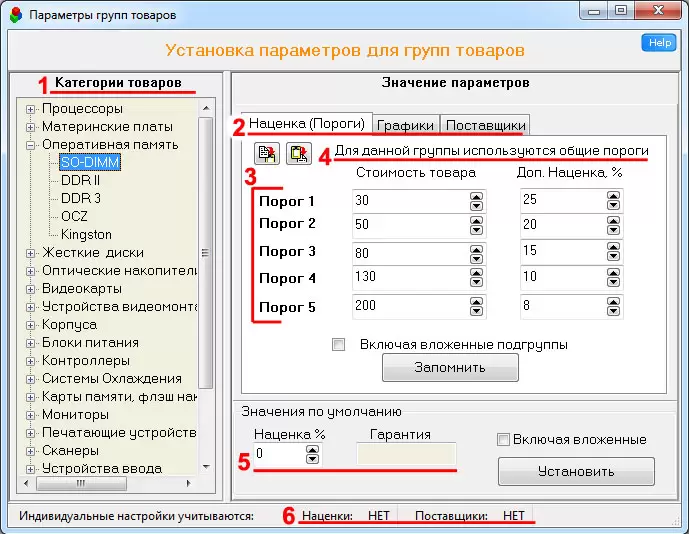Click the Help button icon
This screenshot has height=534, width=689.
(661, 43)
